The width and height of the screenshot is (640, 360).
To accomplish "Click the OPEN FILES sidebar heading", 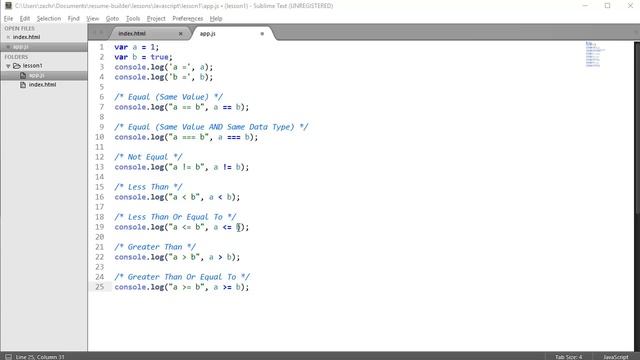I will pos(20,29).
